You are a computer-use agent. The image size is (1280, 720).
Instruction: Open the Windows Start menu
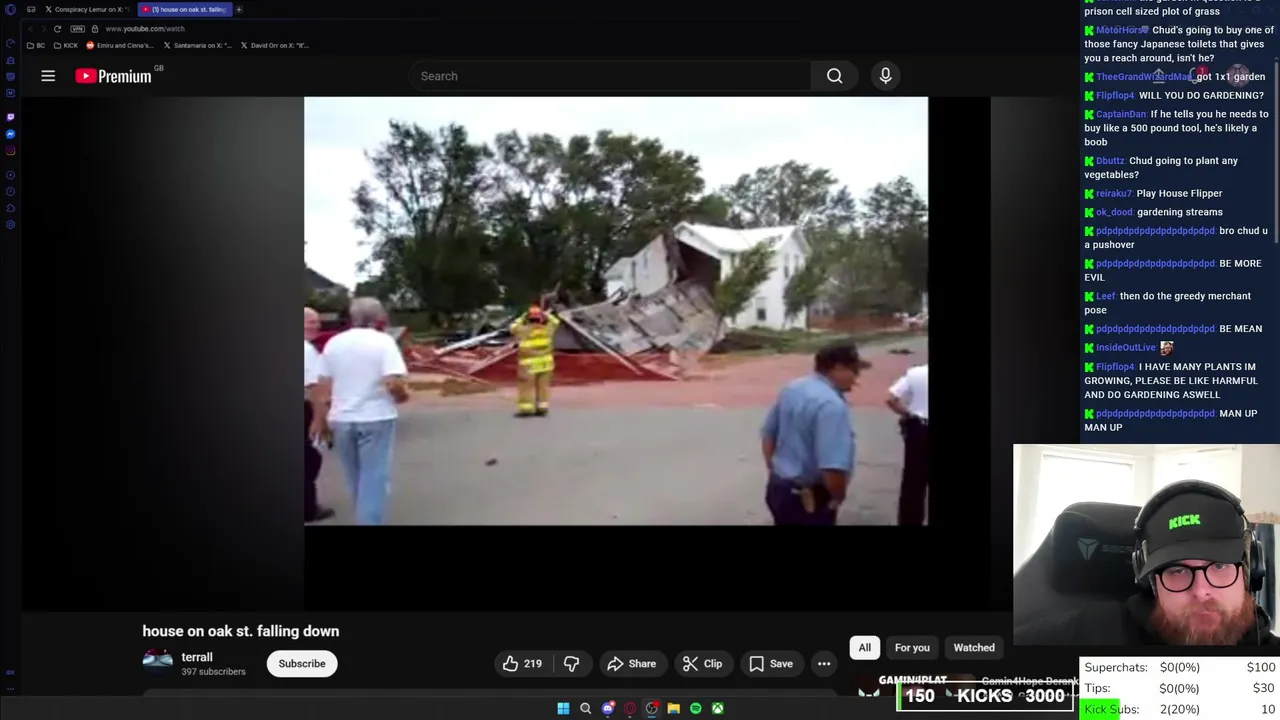[x=563, y=708]
